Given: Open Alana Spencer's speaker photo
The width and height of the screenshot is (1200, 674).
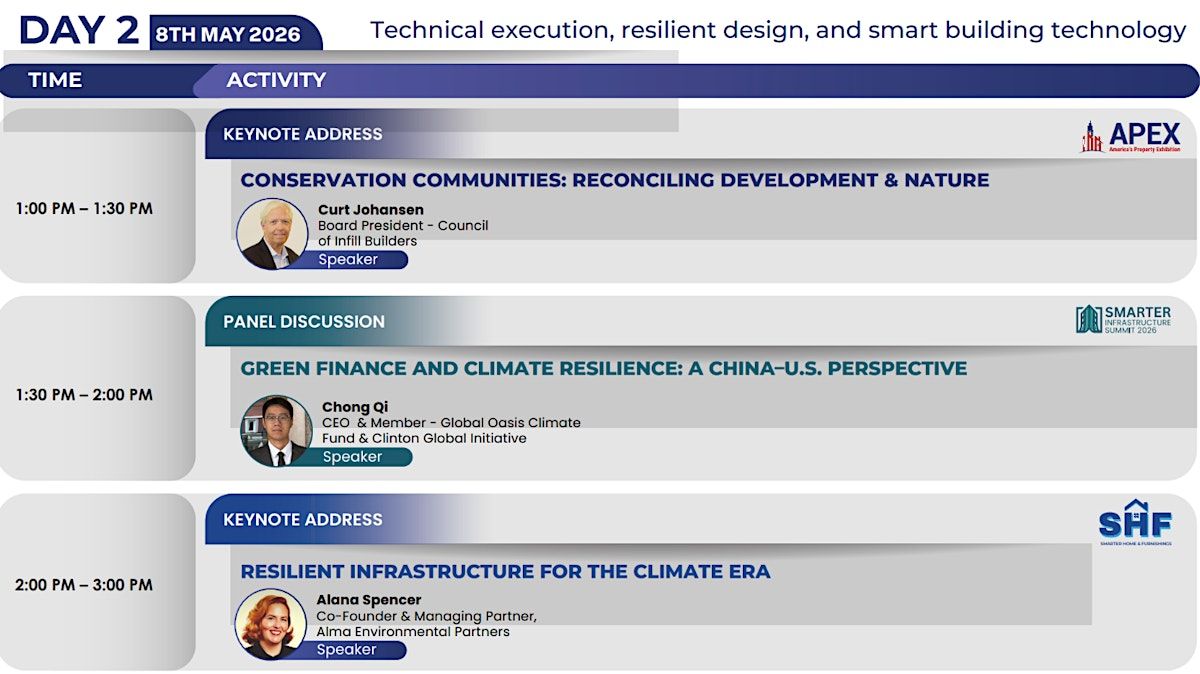Looking at the screenshot, I should click(x=270, y=623).
